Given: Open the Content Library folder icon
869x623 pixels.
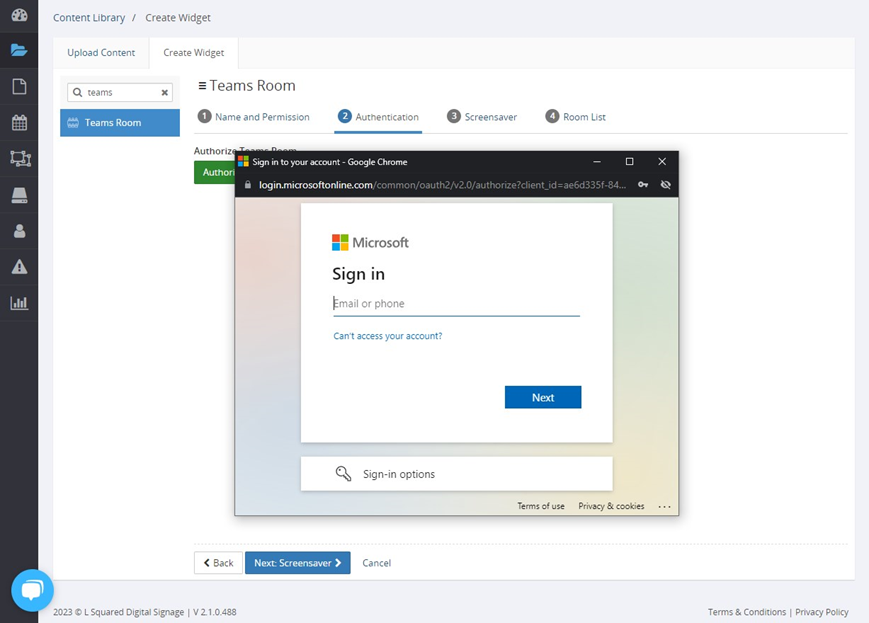Looking at the screenshot, I should coord(19,50).
